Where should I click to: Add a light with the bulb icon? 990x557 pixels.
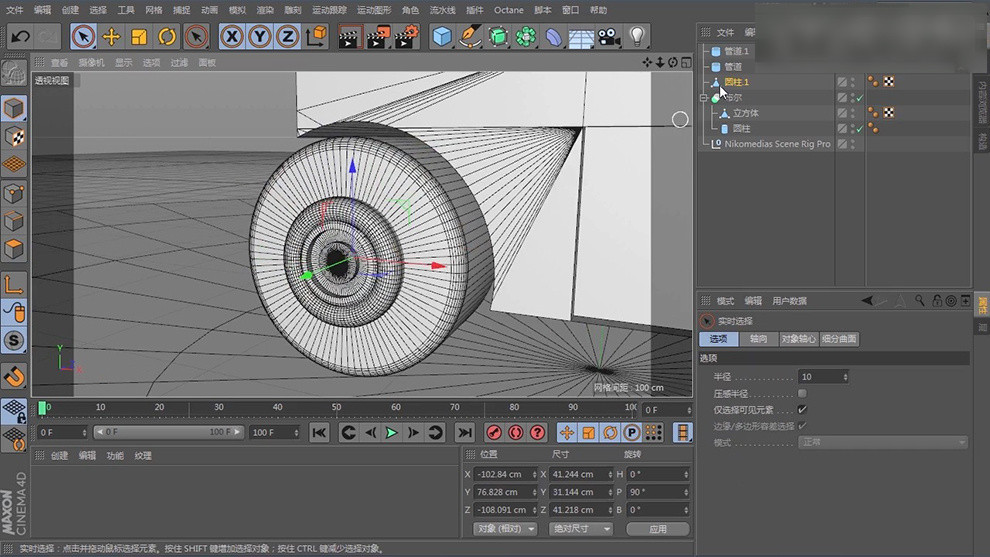click(636, 37)
